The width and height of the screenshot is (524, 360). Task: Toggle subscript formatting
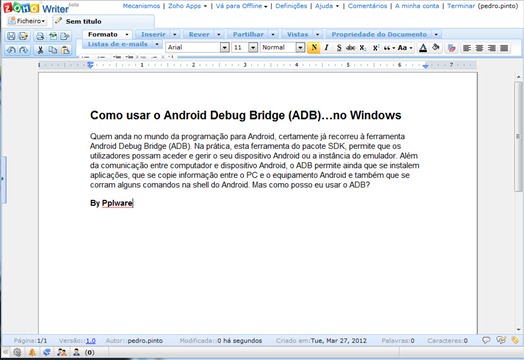(x=363, y=48)
